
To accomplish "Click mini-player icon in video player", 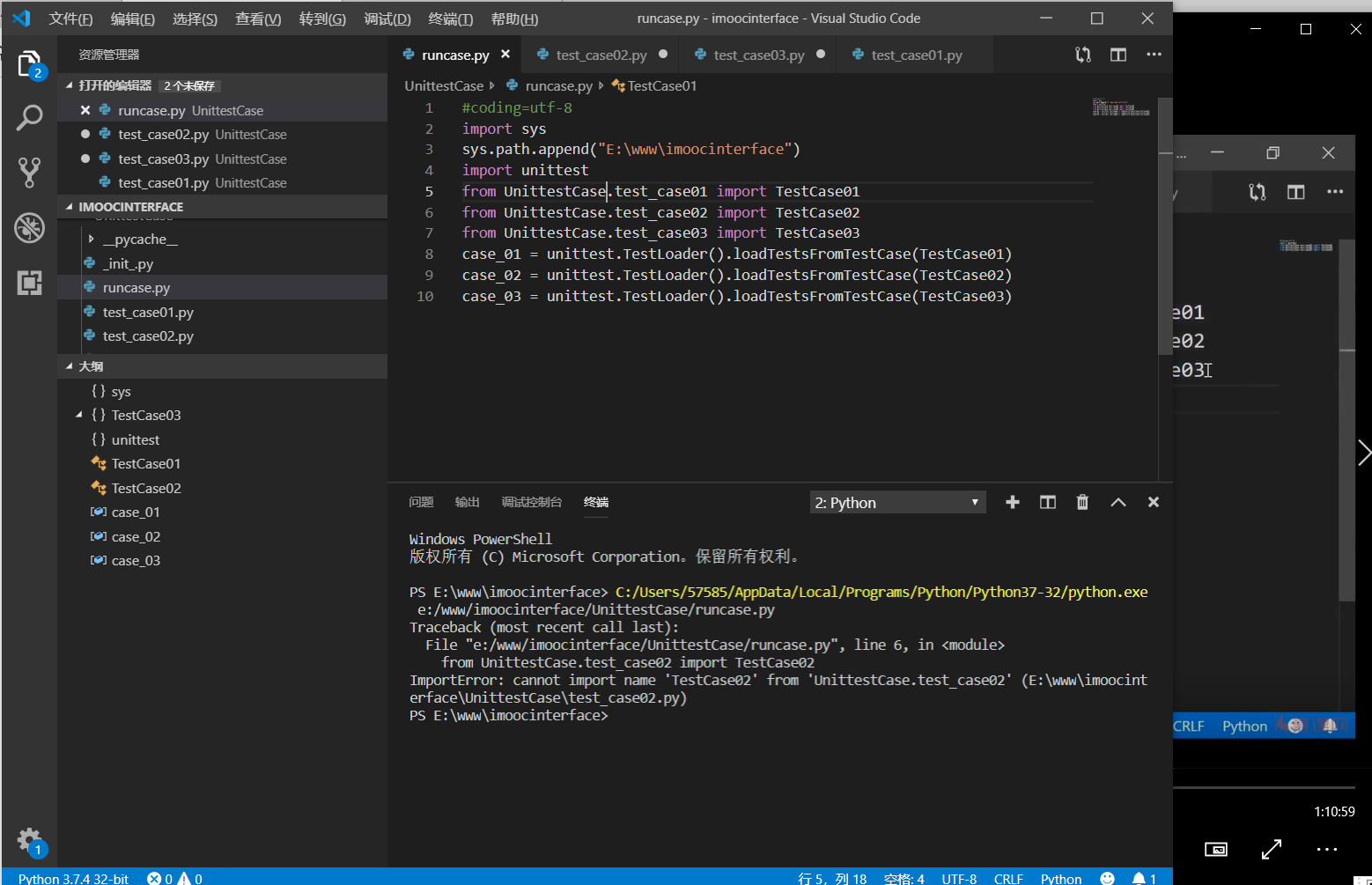I will pos(1216,849).
